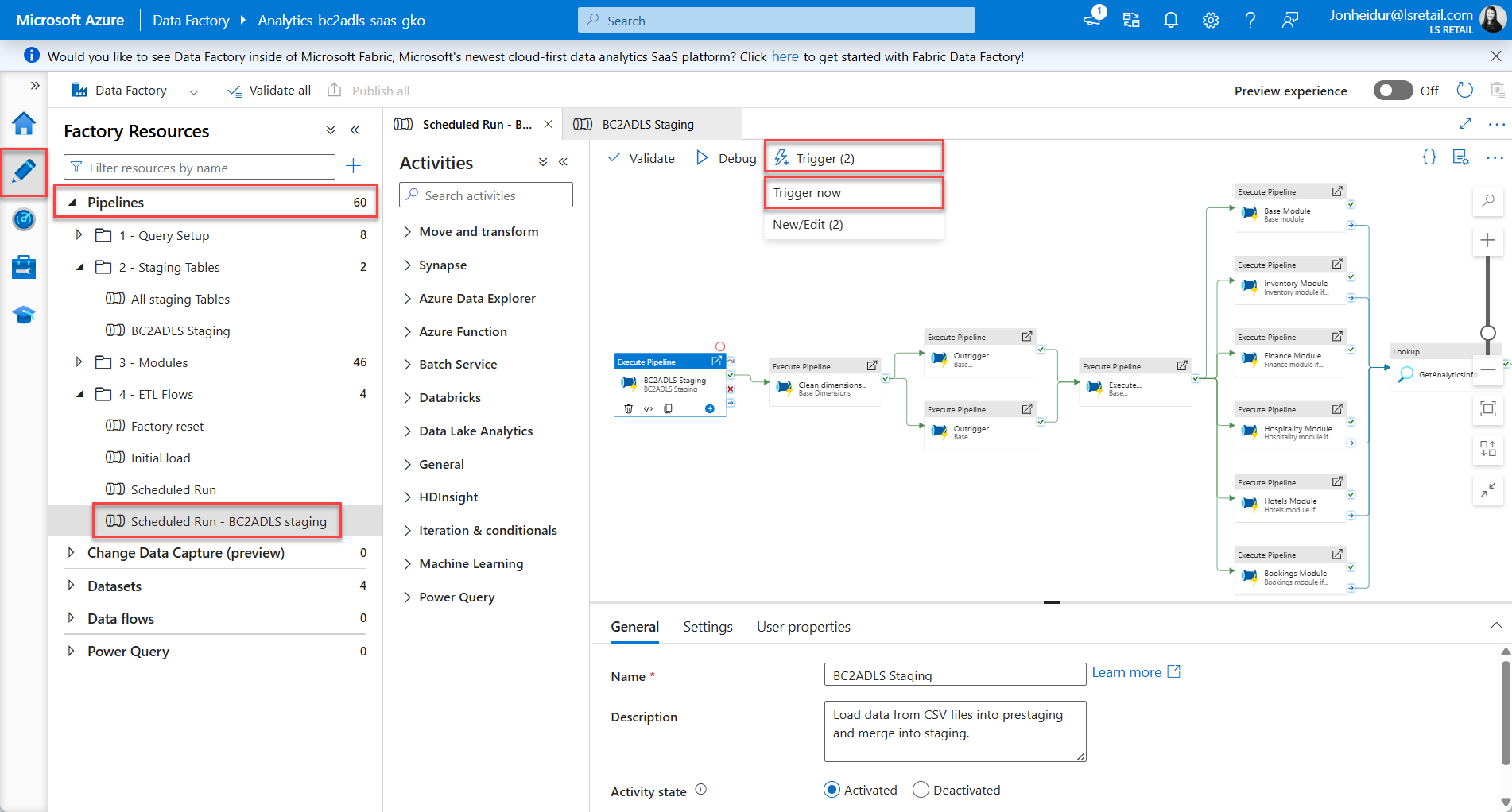Add a new factory resource with plus icon
Image resolution: width=1512 pixels, height=812 pixels.
pyautogui.click(x=354, y=166)
